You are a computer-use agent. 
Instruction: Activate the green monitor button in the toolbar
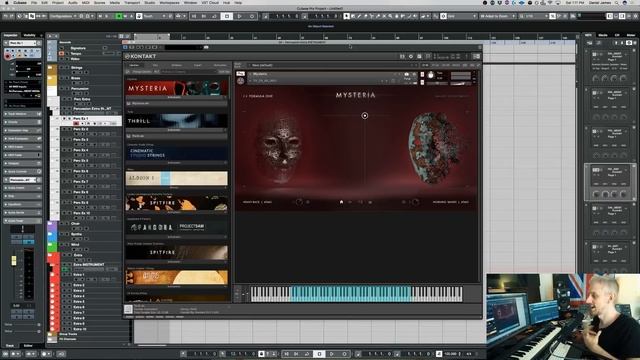pos(119,16)
